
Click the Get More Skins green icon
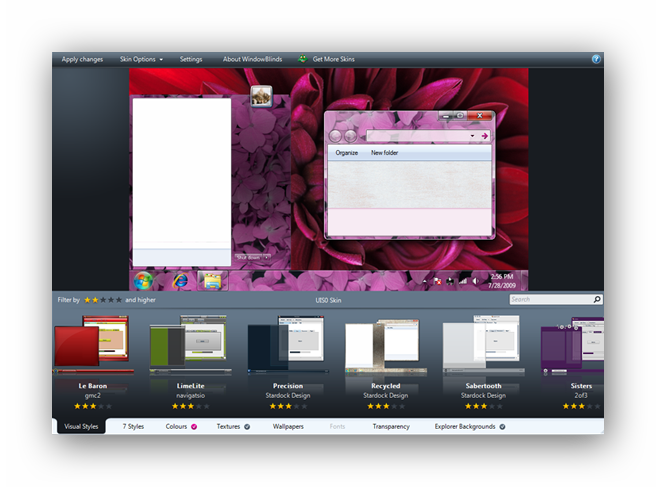pos(303,59)
